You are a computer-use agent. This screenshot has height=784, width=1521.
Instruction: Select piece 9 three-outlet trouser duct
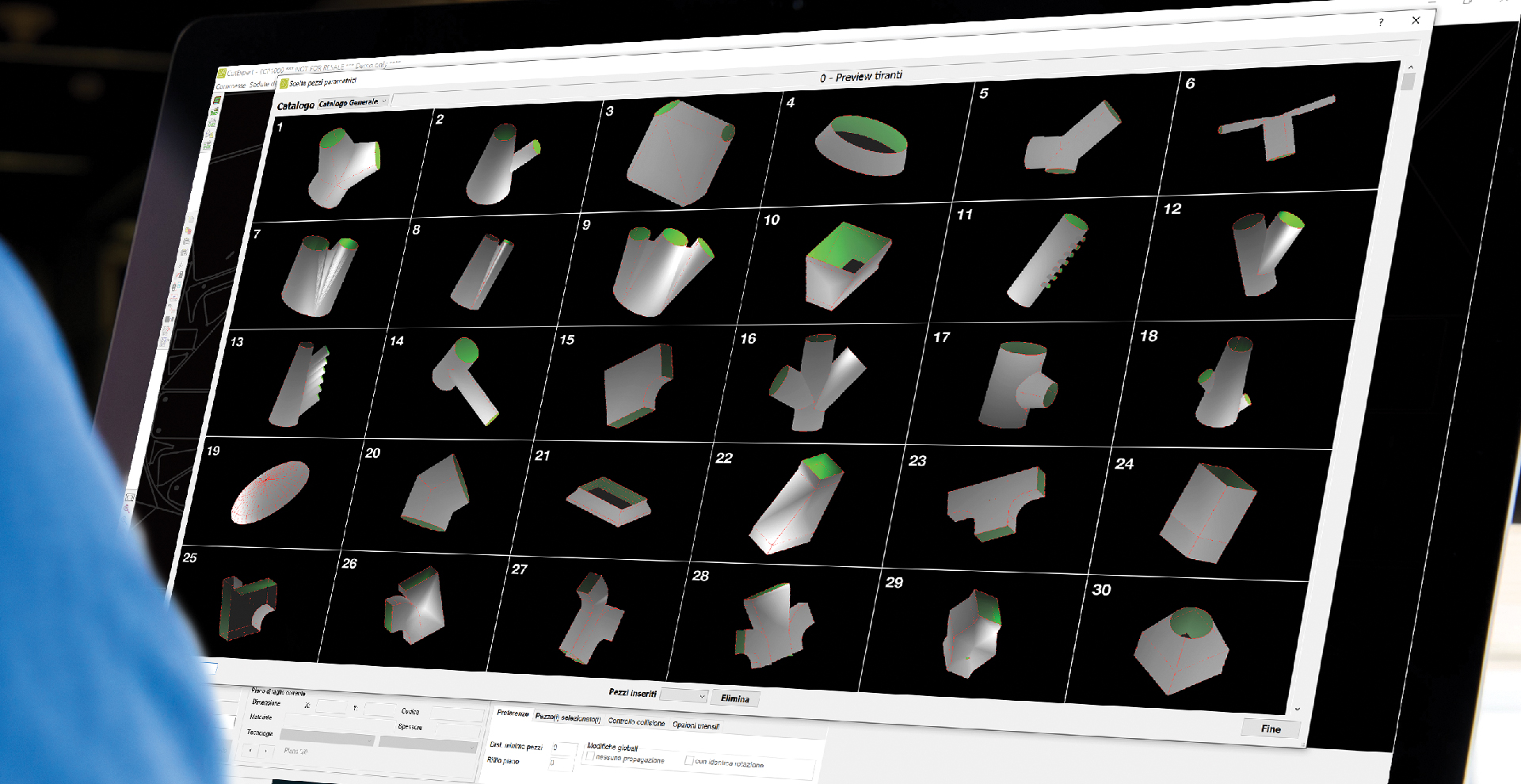(663, 271)
